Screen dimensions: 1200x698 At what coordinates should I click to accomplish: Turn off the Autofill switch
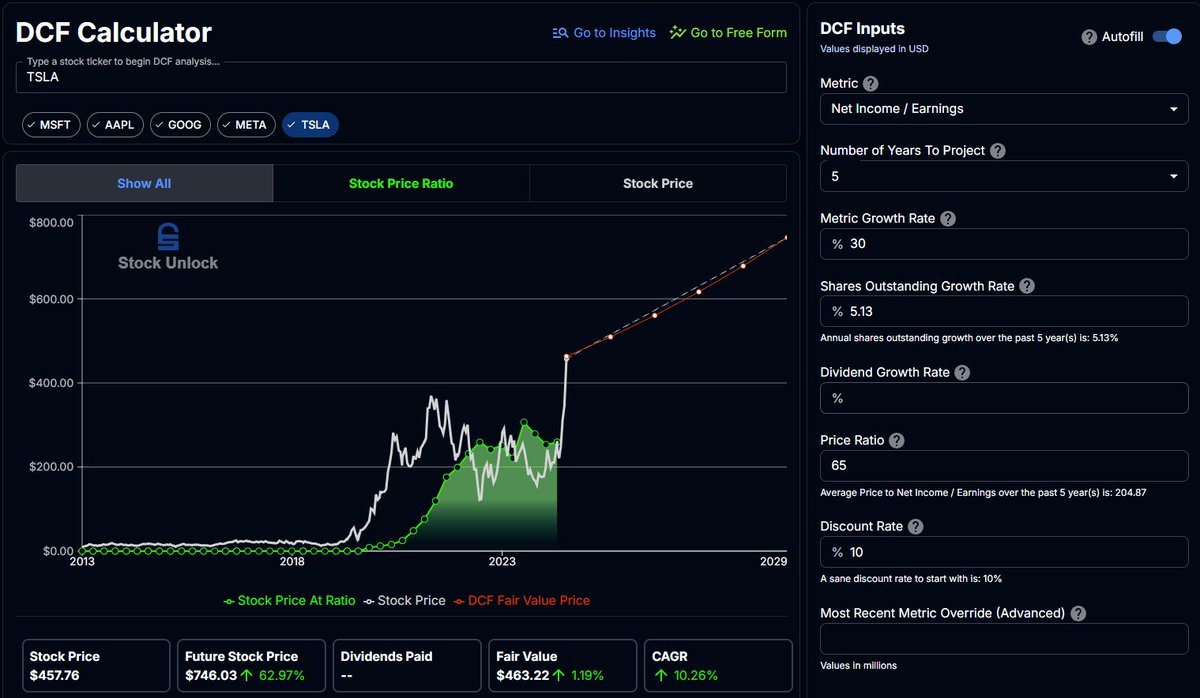pyautogui.click(x=1167, y=37)
